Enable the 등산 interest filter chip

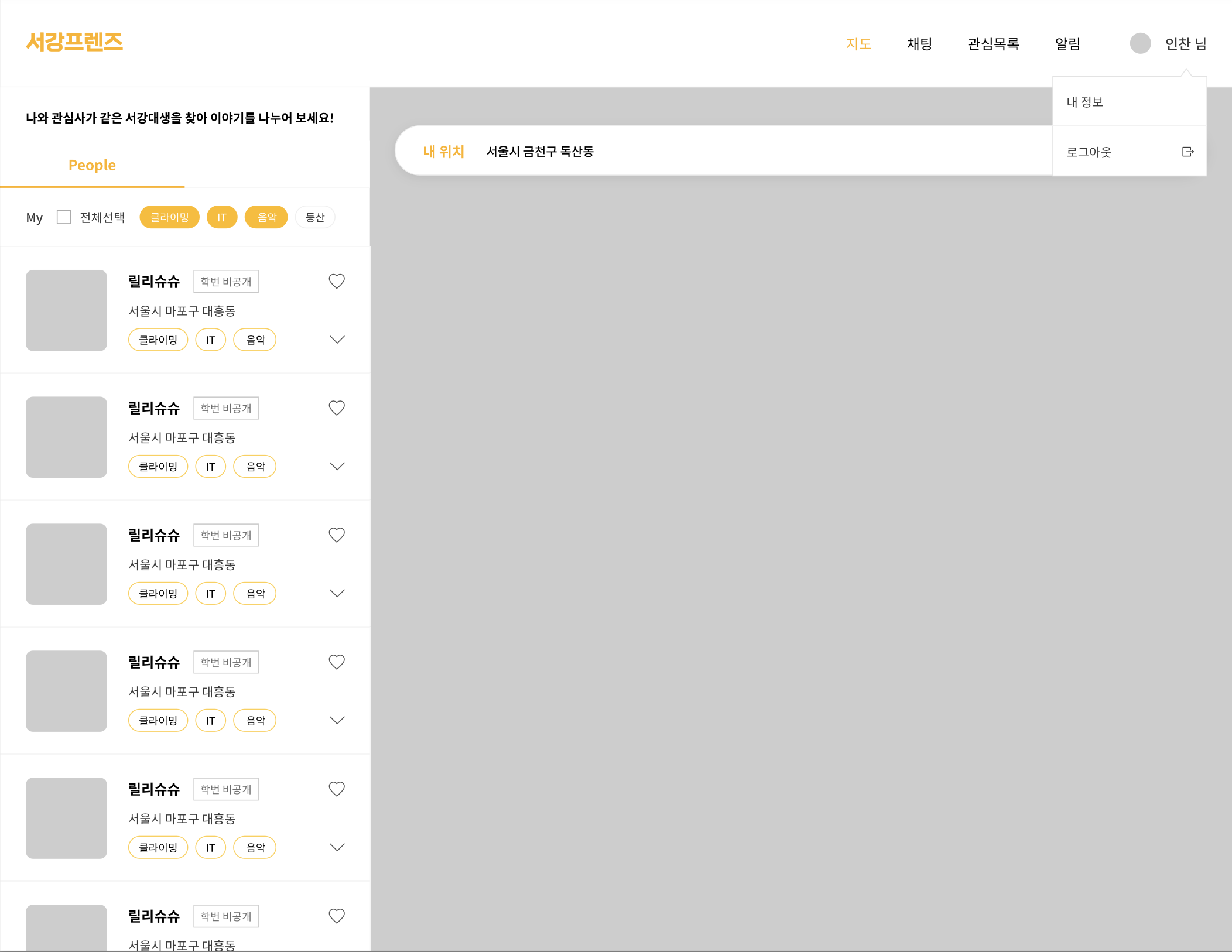pyautogui.click(x=315, y=217)
